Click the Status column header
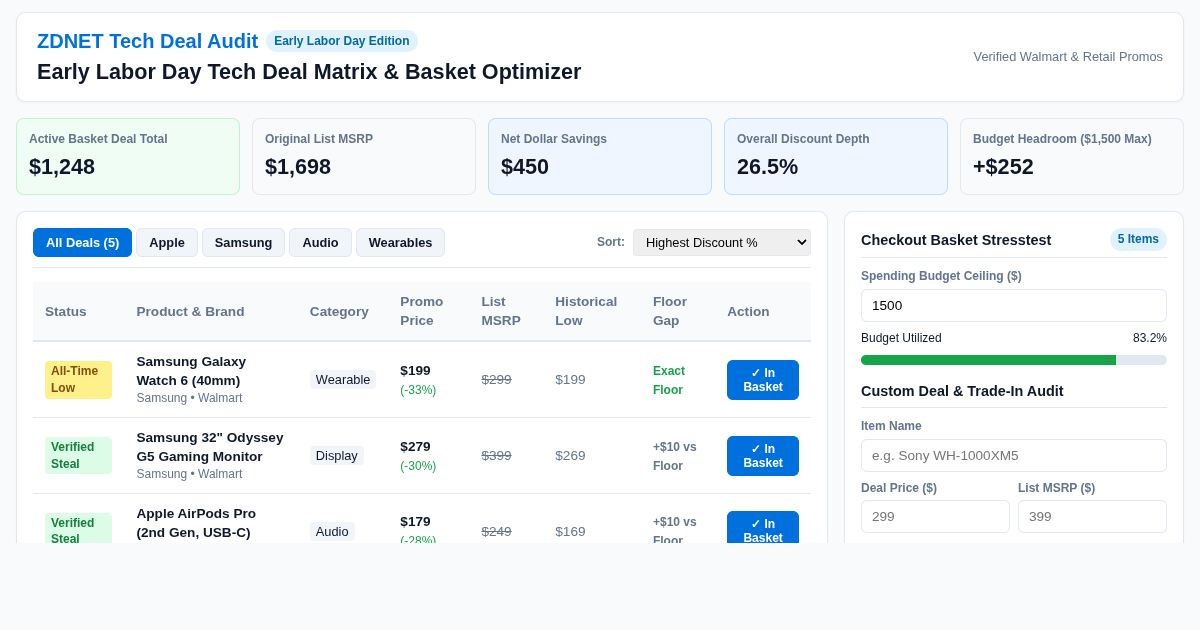The height and width of the screenshot is (630, 1200). (66, 311)
